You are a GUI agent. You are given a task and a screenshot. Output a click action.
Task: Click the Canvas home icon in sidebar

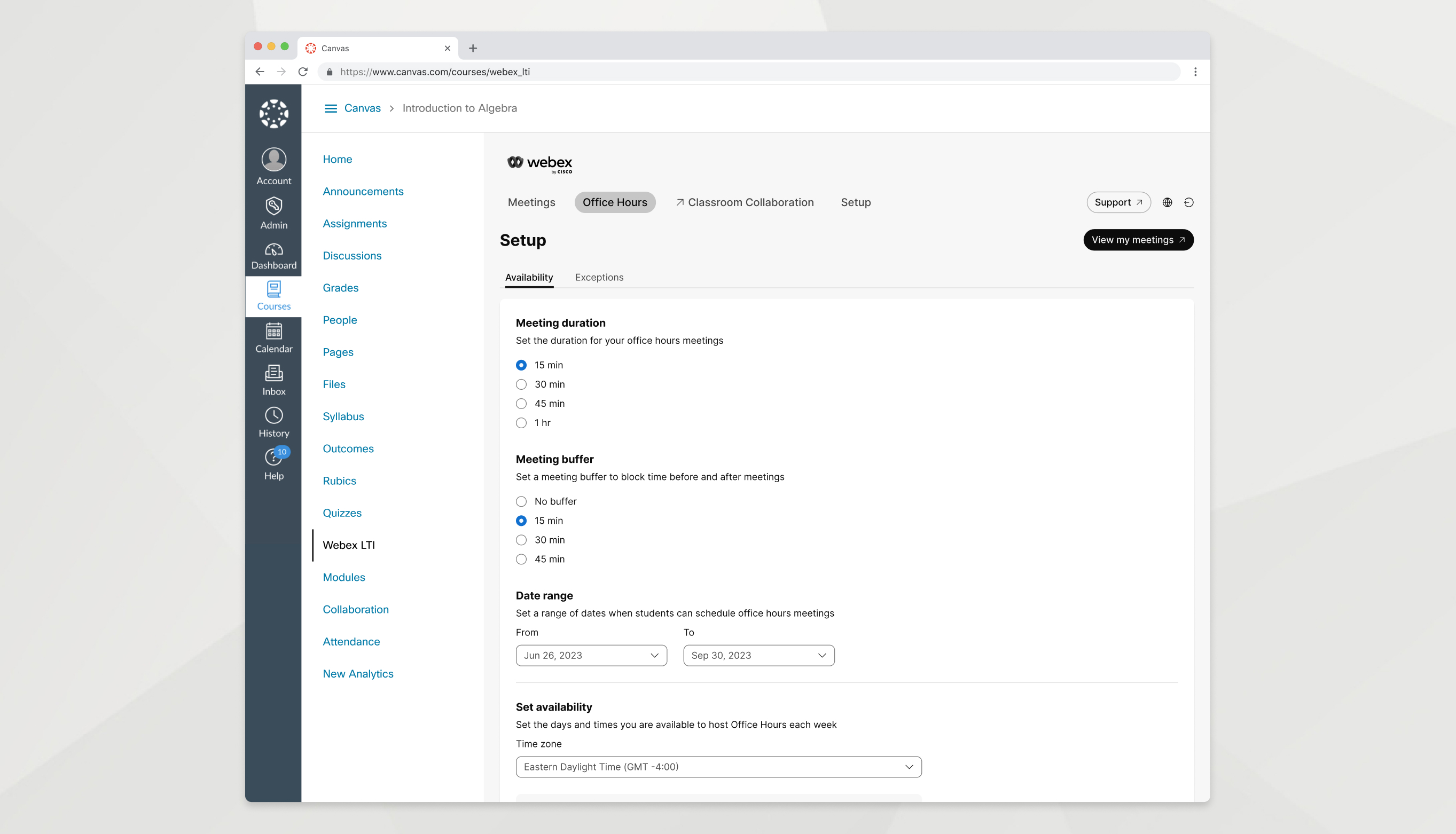coord(273,113)
